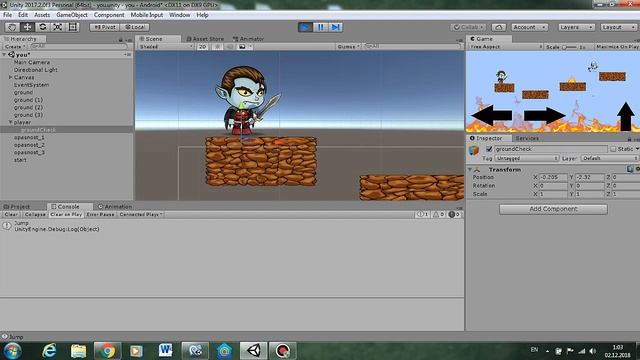Select EventSystem in Hierarchy
The image size is (640, 360).
tap(31, 85)
